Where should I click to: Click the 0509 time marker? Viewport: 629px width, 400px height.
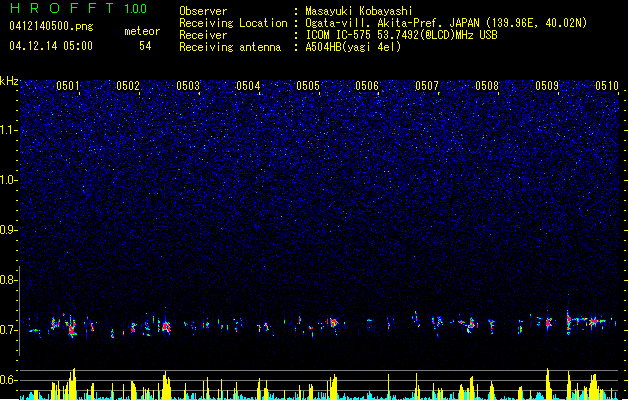(x=547, y=86)
